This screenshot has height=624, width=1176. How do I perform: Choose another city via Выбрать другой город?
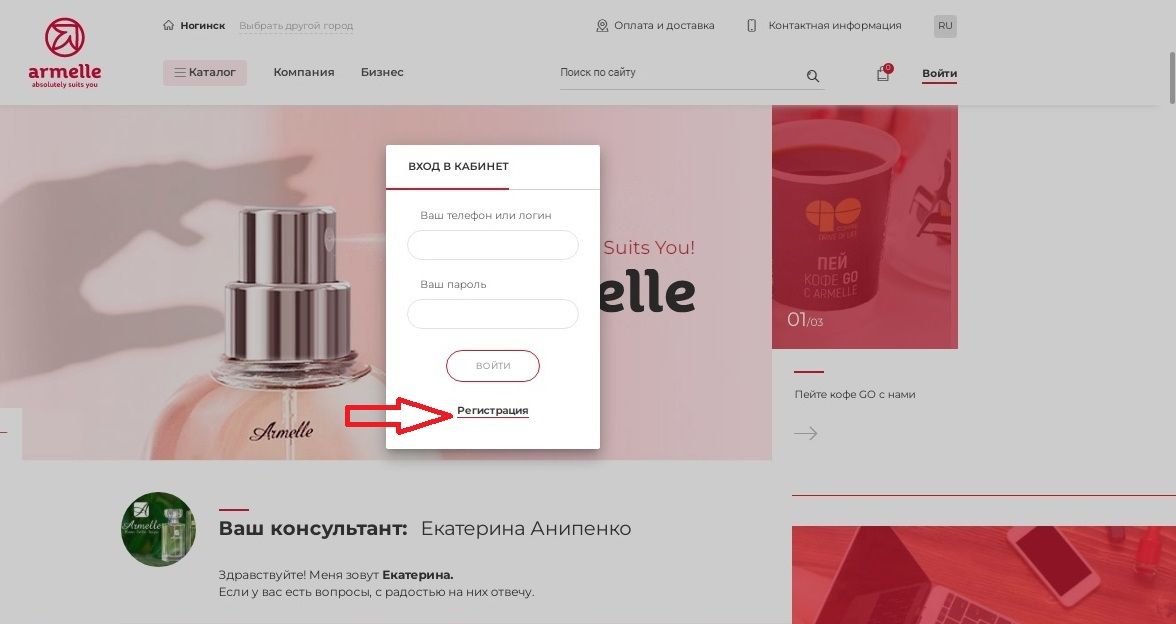coord(296,26)
